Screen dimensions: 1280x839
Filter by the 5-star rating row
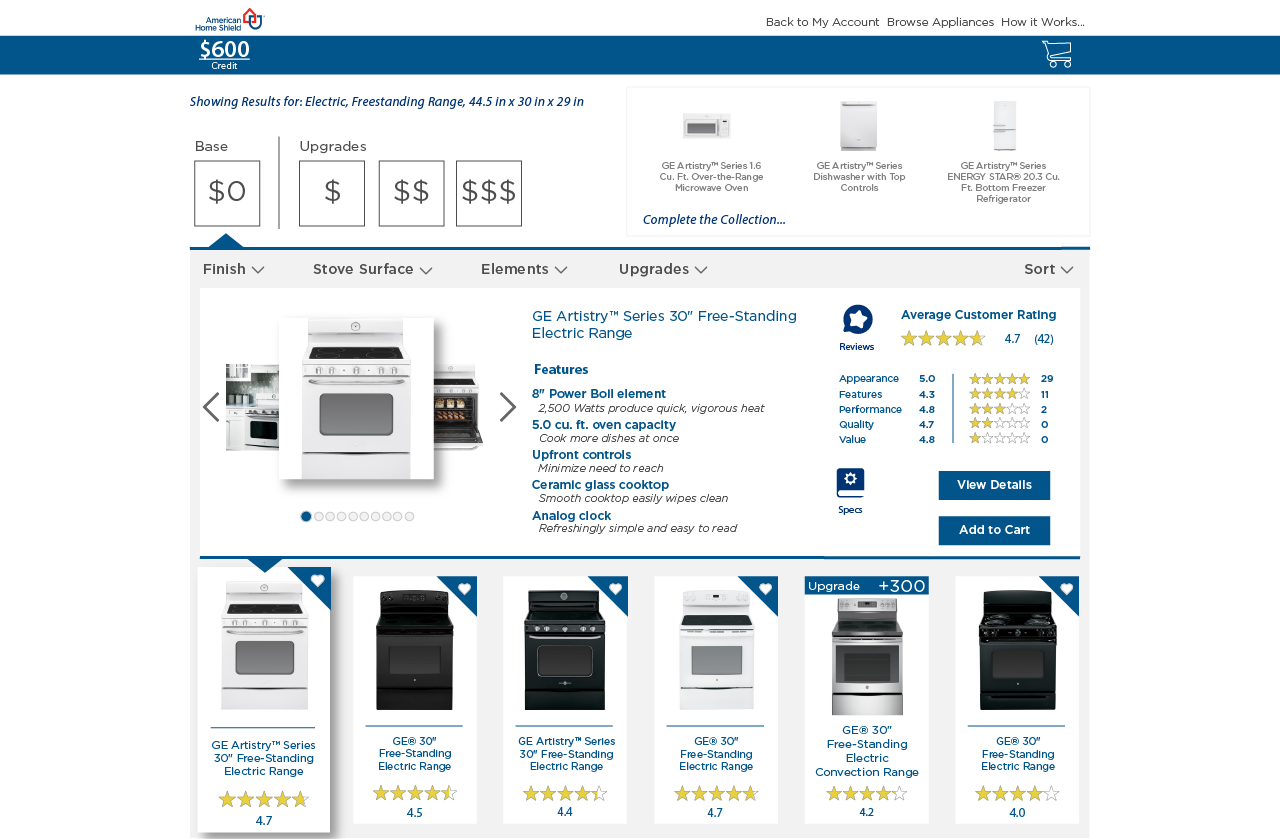coord(1011,379)
